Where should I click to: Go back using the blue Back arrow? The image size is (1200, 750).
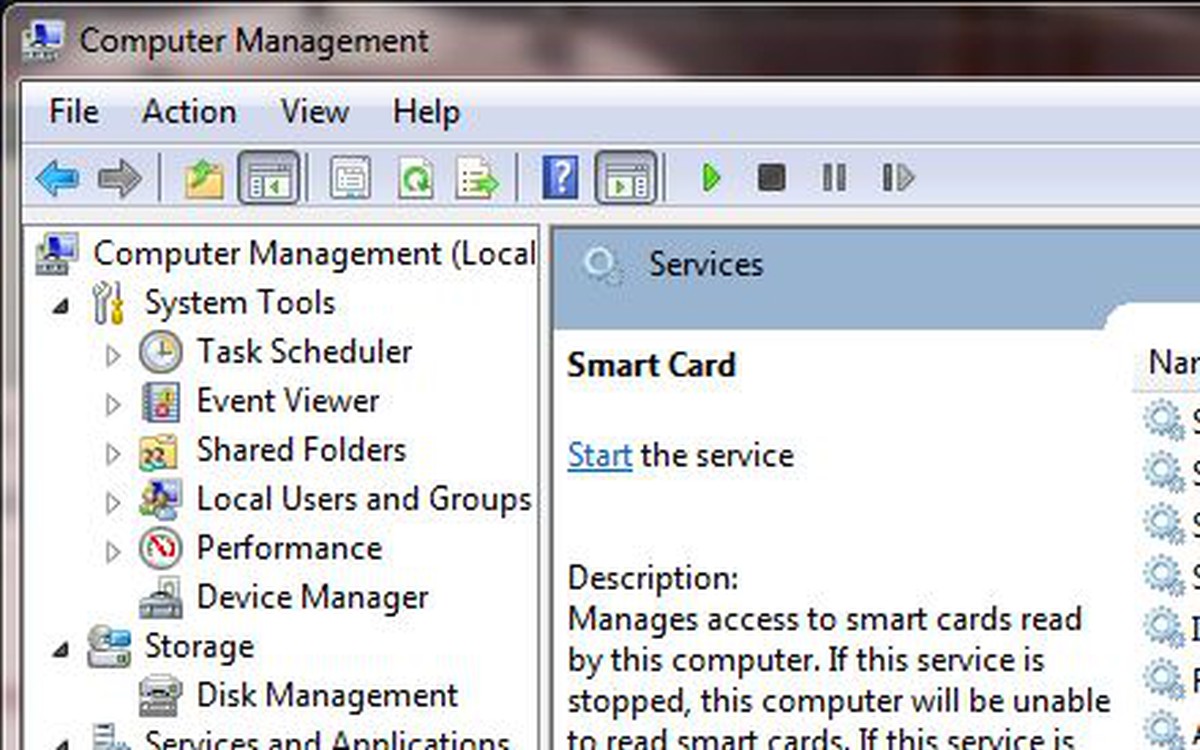(58, 179)
